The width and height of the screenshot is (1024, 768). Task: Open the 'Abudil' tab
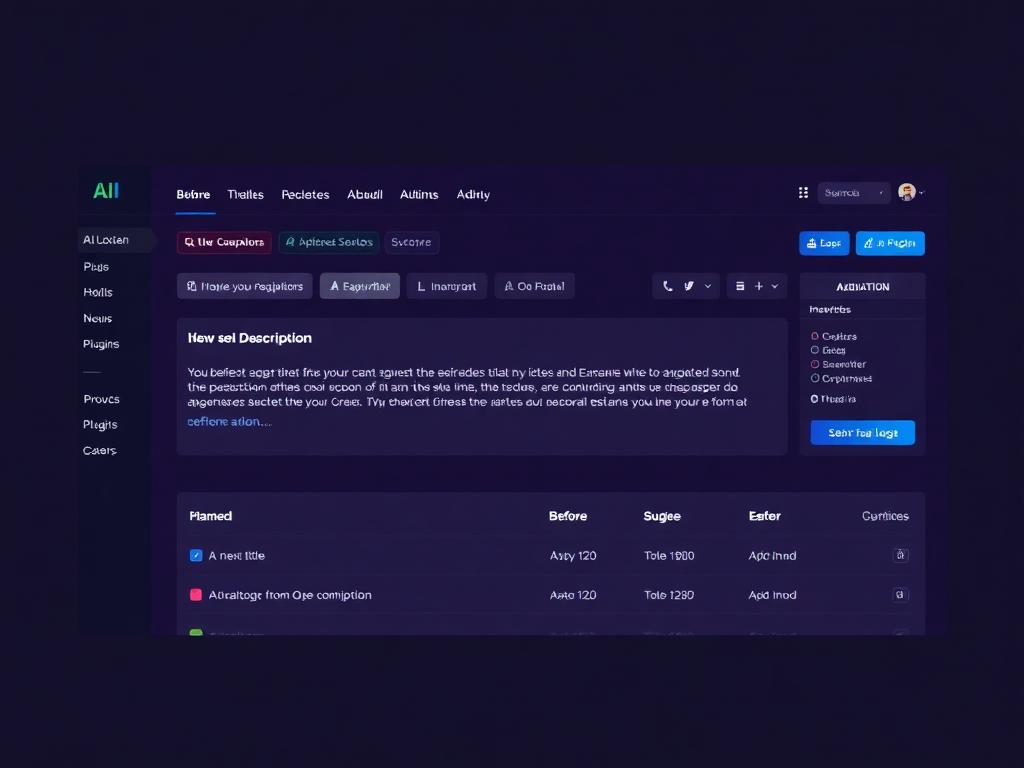tap(365, 194)
